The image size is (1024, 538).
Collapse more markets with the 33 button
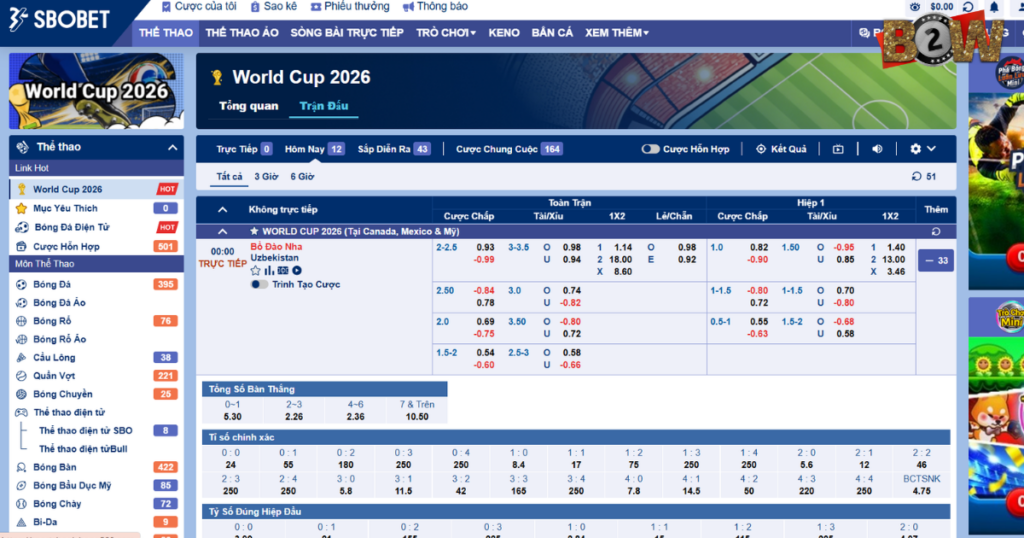point(936,261)
